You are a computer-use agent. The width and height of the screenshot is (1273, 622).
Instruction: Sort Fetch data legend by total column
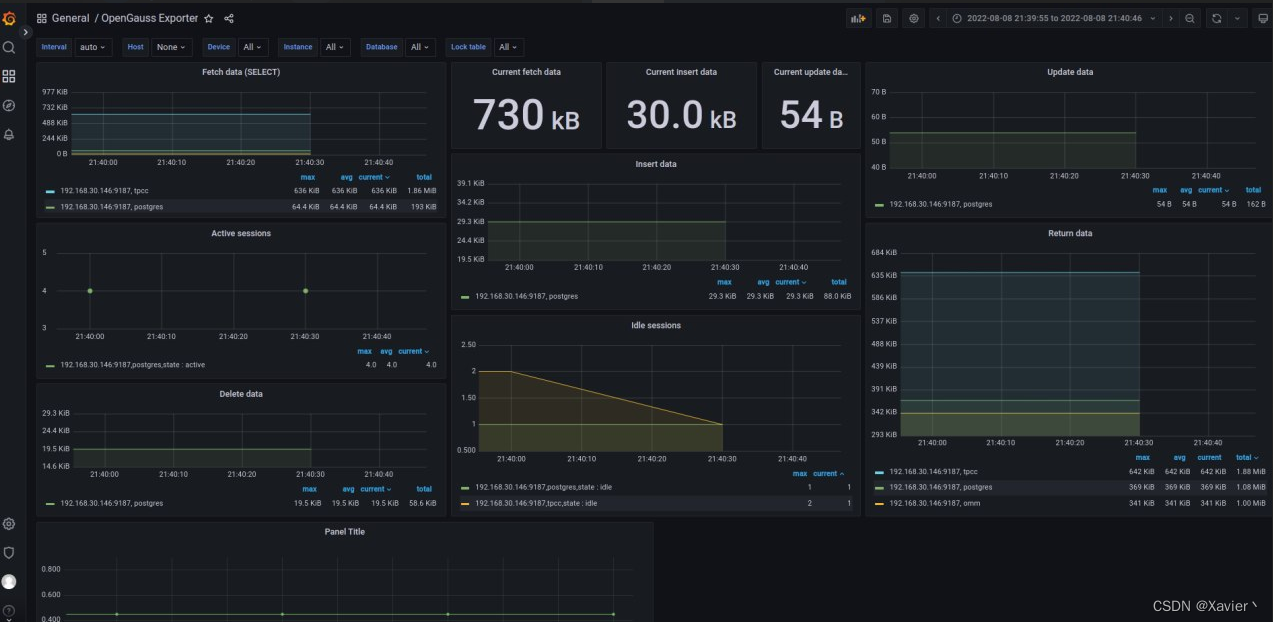[424, 177]
